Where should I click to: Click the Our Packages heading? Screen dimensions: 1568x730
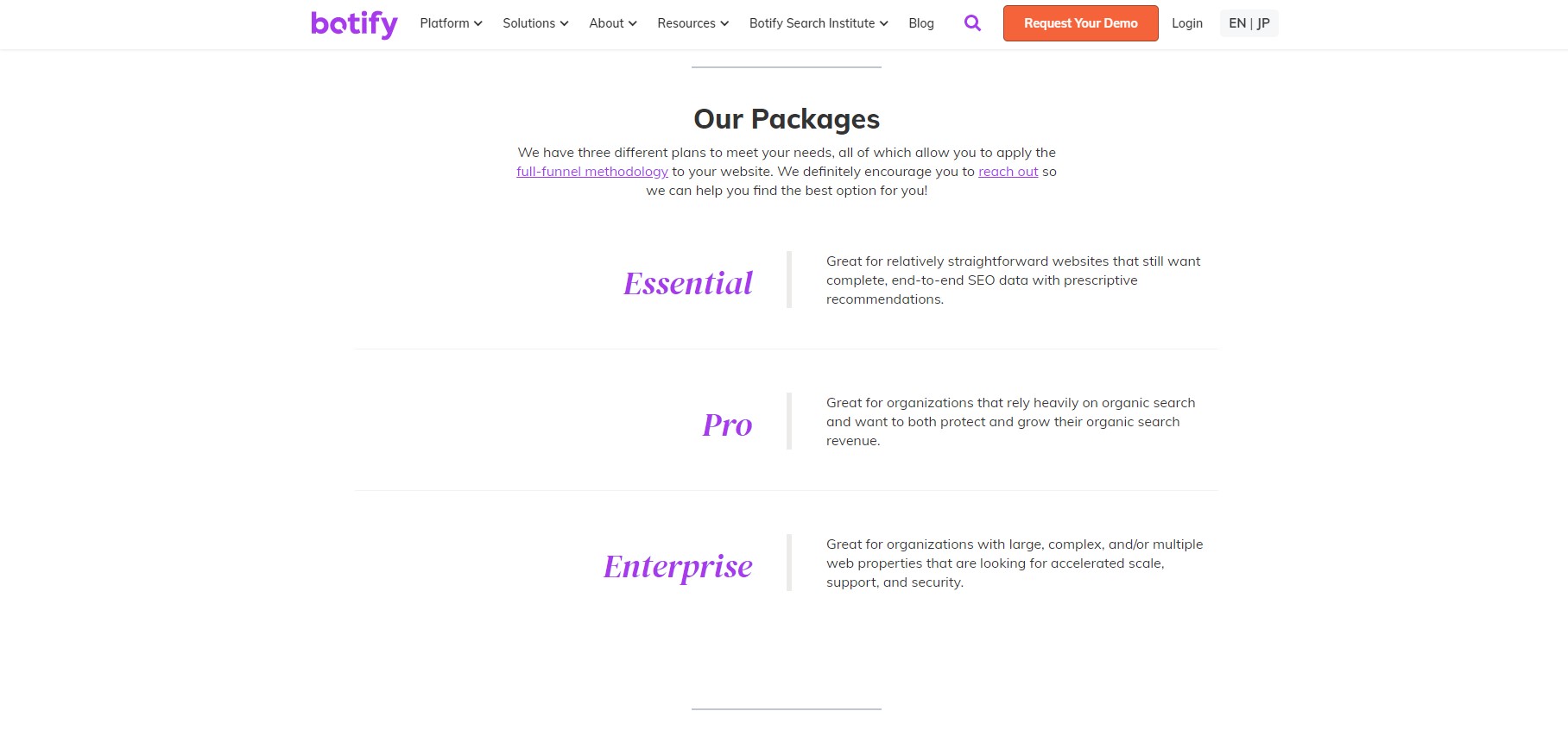pyautogui.click(x=787, y=119)
